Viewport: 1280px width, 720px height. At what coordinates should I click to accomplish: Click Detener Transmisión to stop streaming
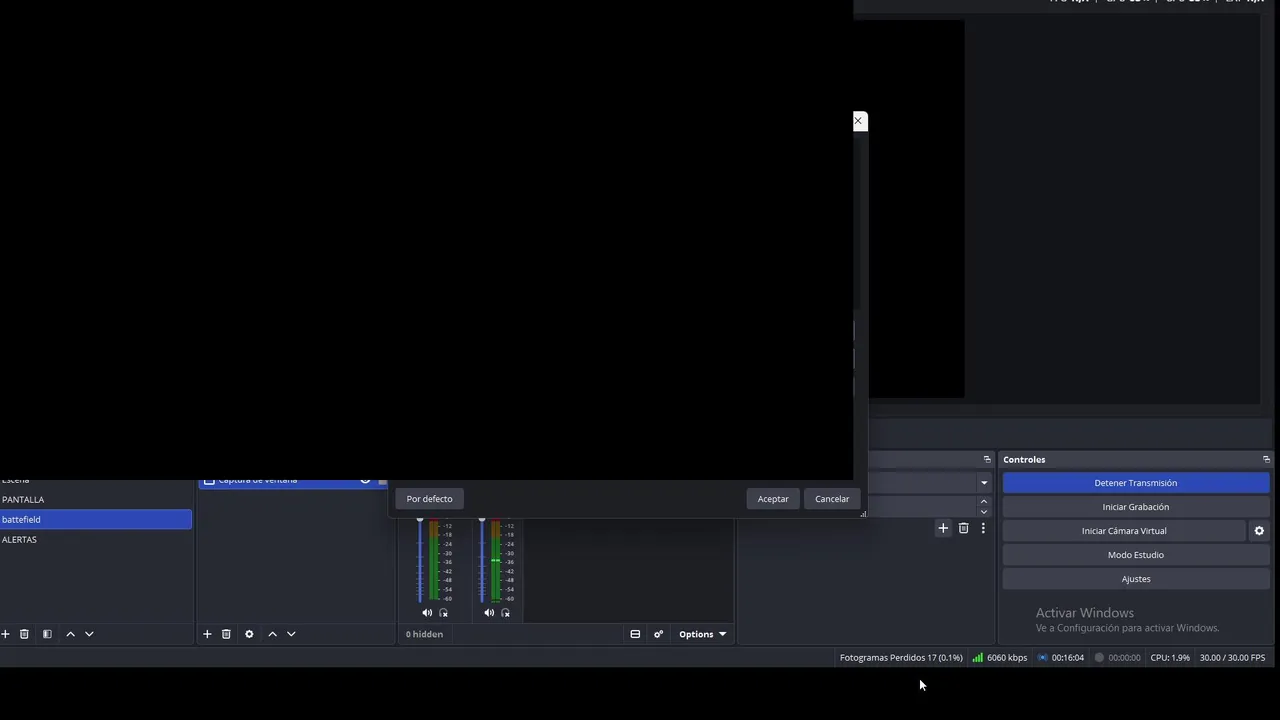click(1136, 483)
